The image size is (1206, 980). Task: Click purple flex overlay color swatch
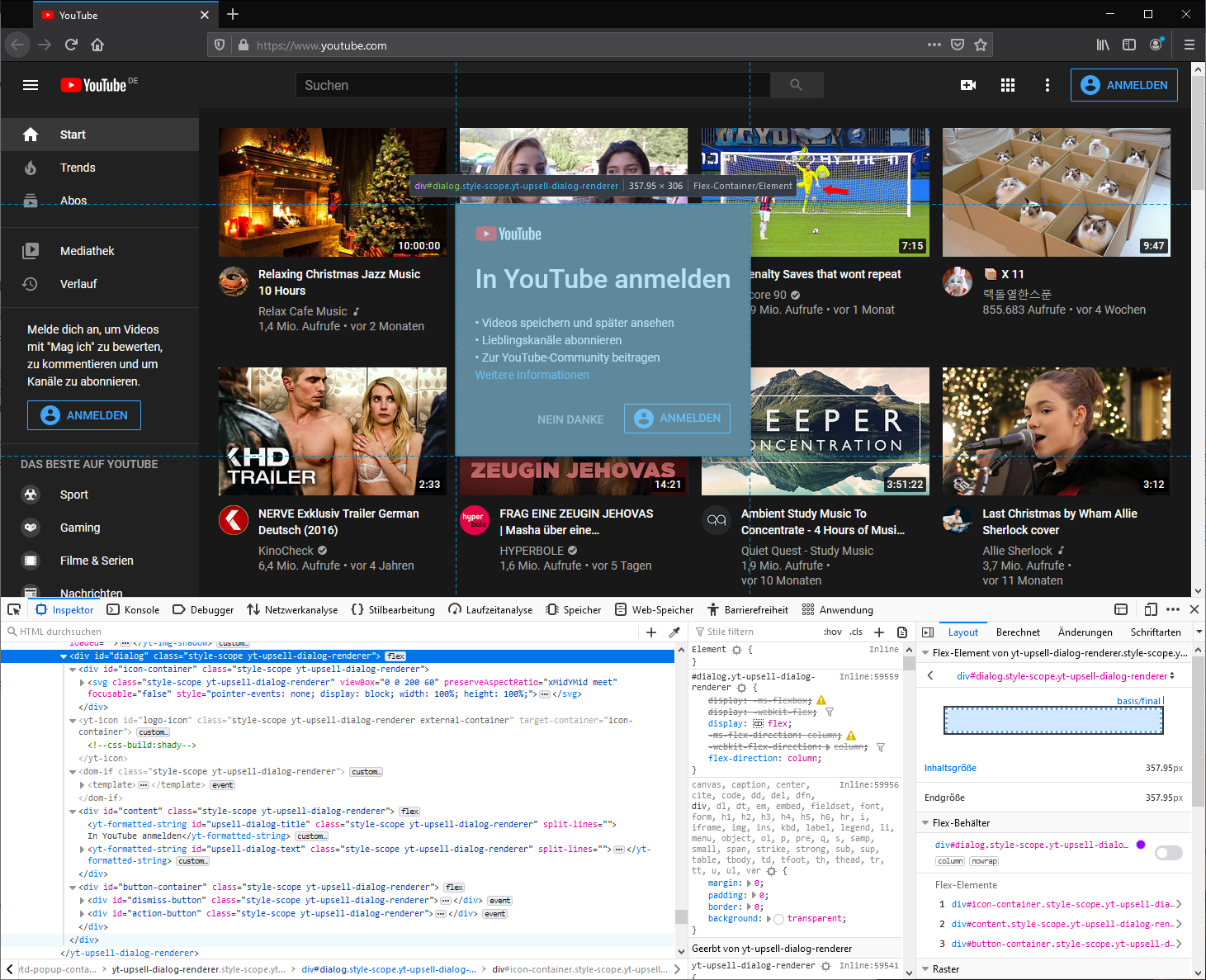point(1141,845)
